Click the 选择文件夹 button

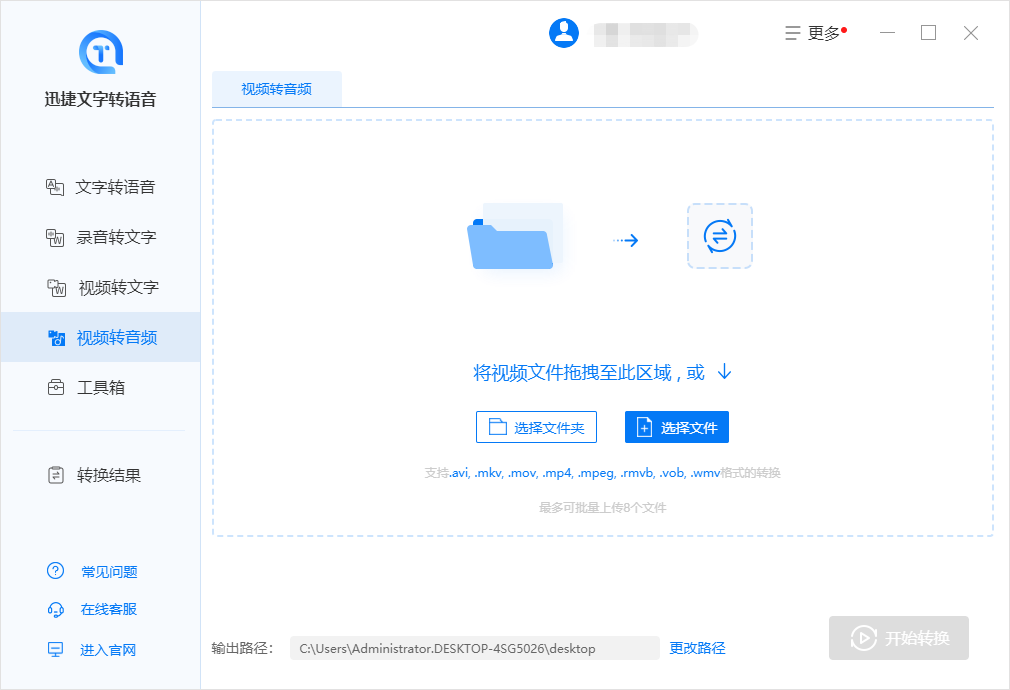[x=536, y=426]
